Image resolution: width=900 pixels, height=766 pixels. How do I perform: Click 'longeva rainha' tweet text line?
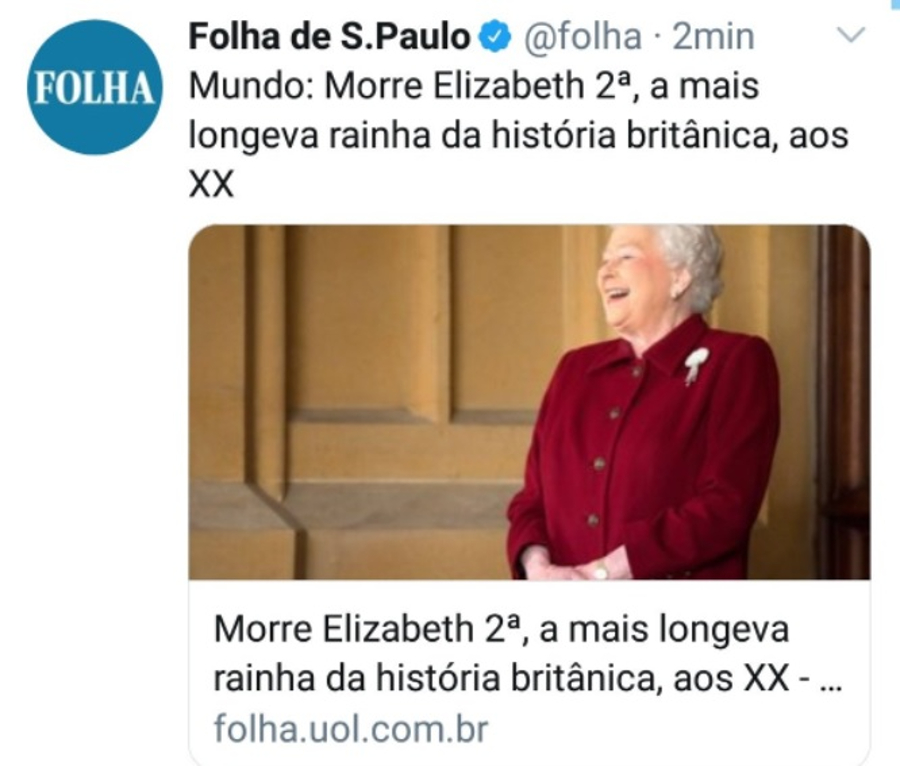point(309,138)
